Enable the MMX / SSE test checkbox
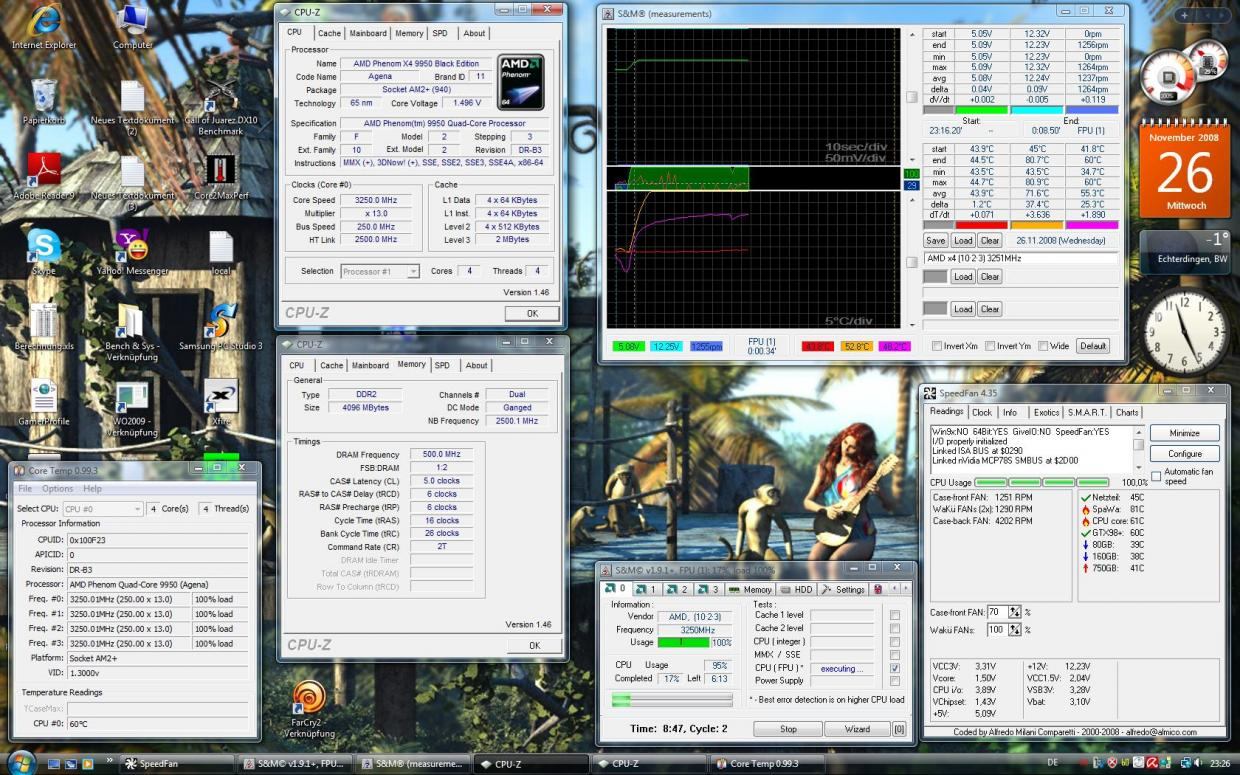Screen dimensions: 1240x775 pyautogui.click(x=895, y=654)
